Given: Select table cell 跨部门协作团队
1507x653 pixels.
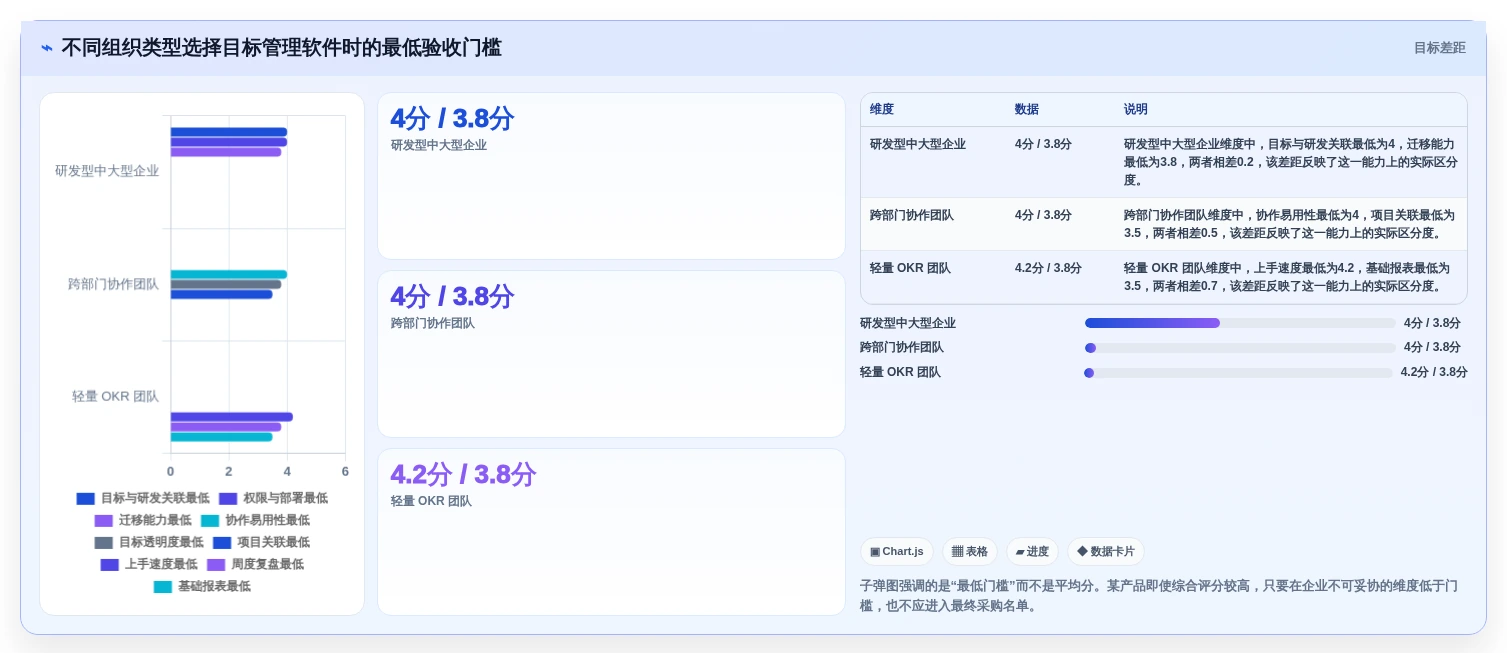Looking at the screenshot, I should tap(912, 215).
